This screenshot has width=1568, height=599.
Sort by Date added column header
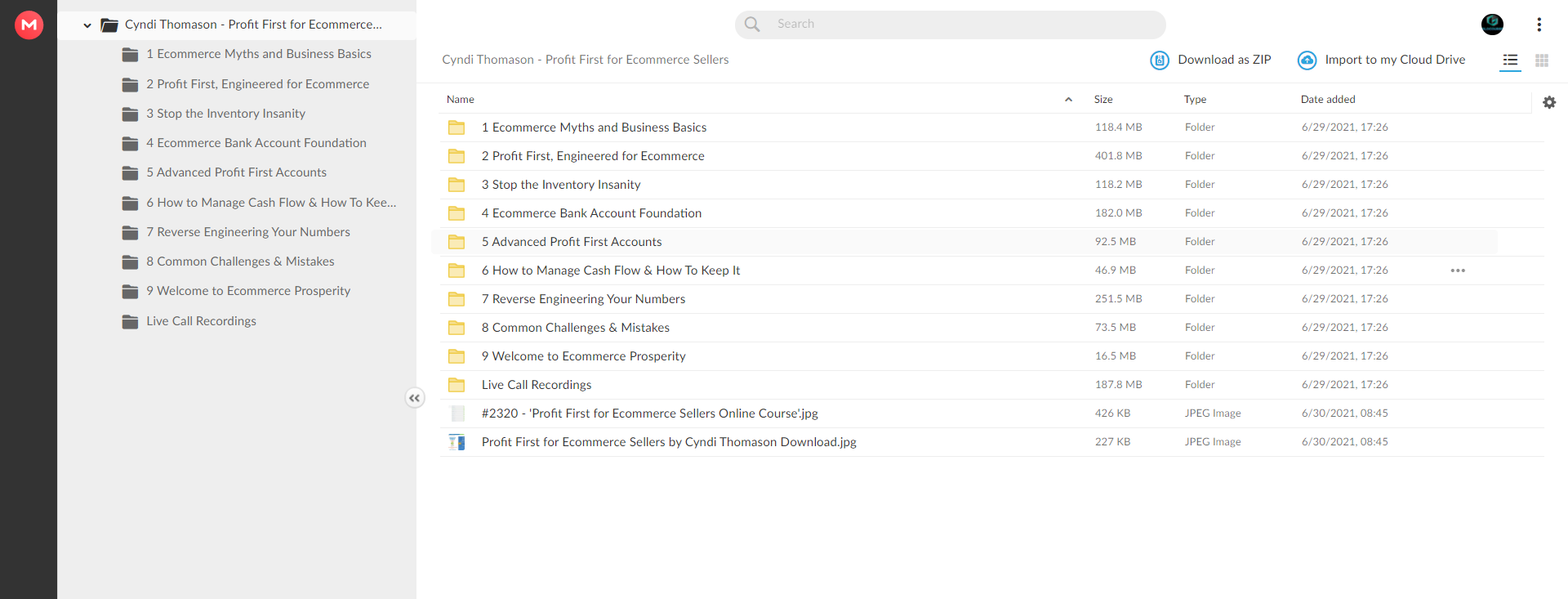coord(1328,100)
